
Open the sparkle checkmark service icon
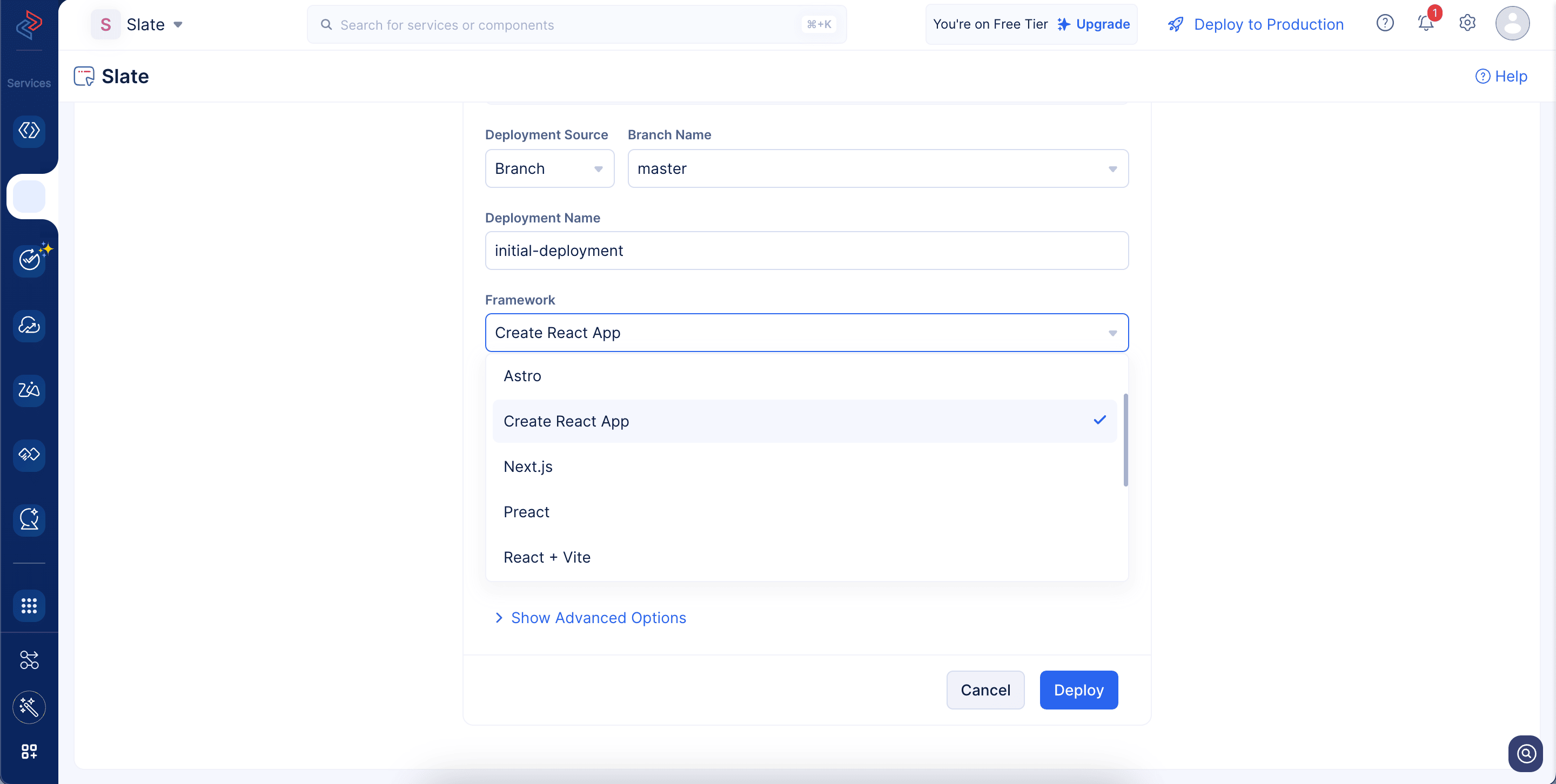pos(29,260)
